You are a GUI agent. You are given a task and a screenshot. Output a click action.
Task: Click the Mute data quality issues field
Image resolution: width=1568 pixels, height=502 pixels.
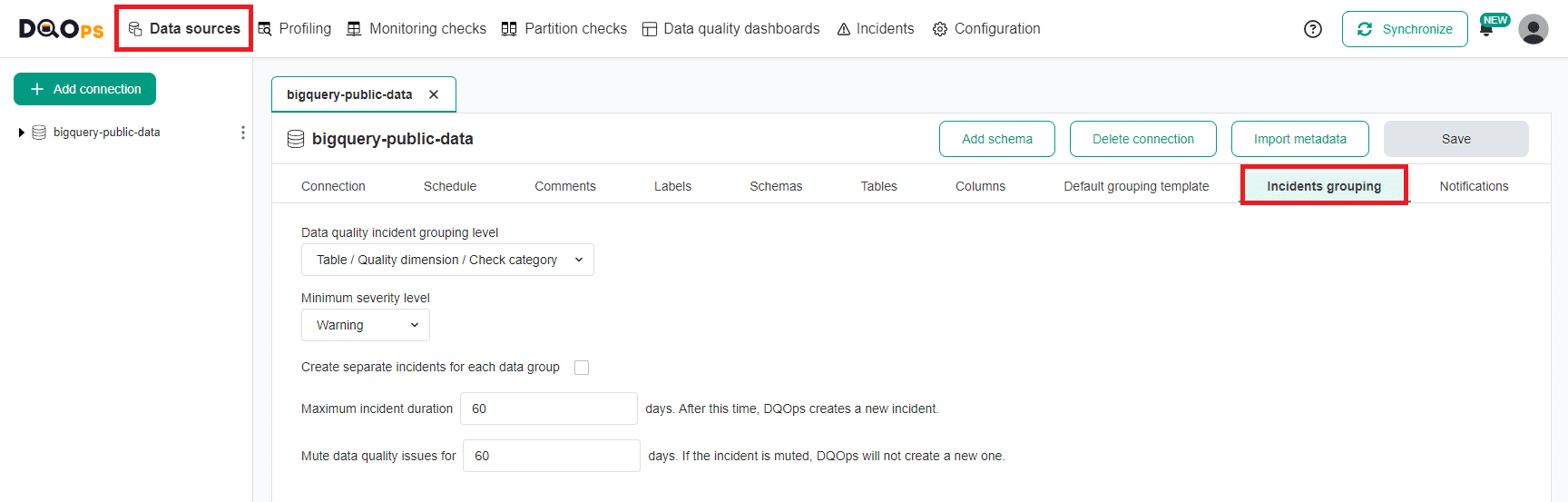[x=552, y=456]
